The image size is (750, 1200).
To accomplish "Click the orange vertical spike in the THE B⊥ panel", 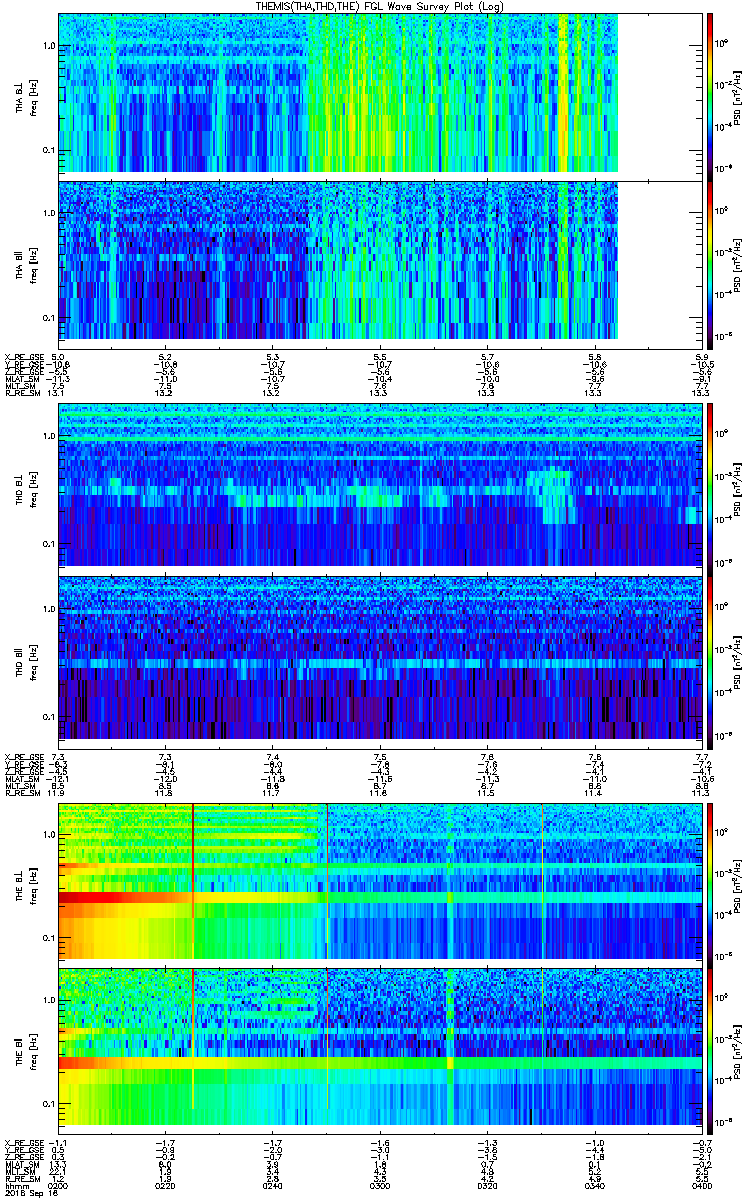I will pos(542,880).
